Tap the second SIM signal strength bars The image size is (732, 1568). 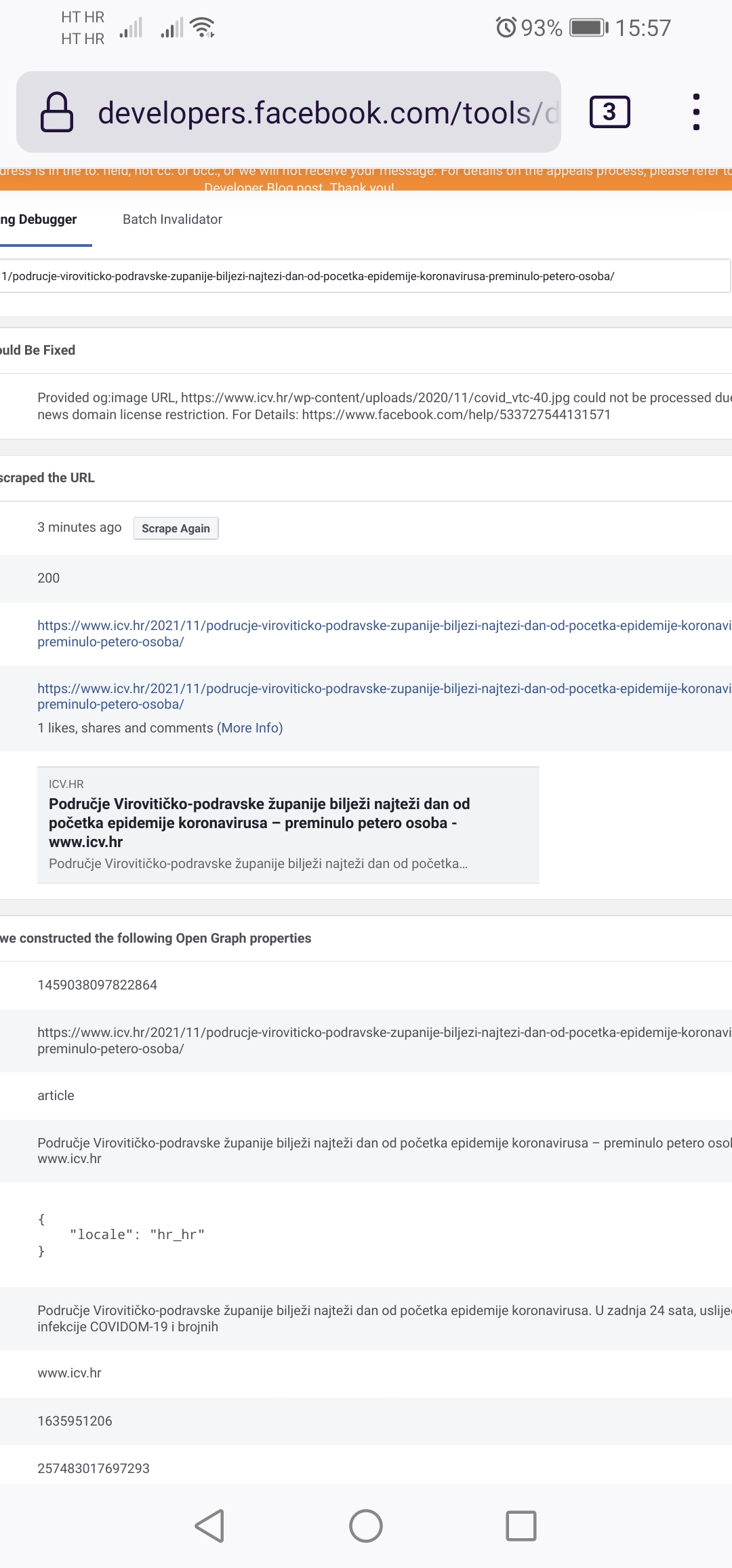coord(172,28)
